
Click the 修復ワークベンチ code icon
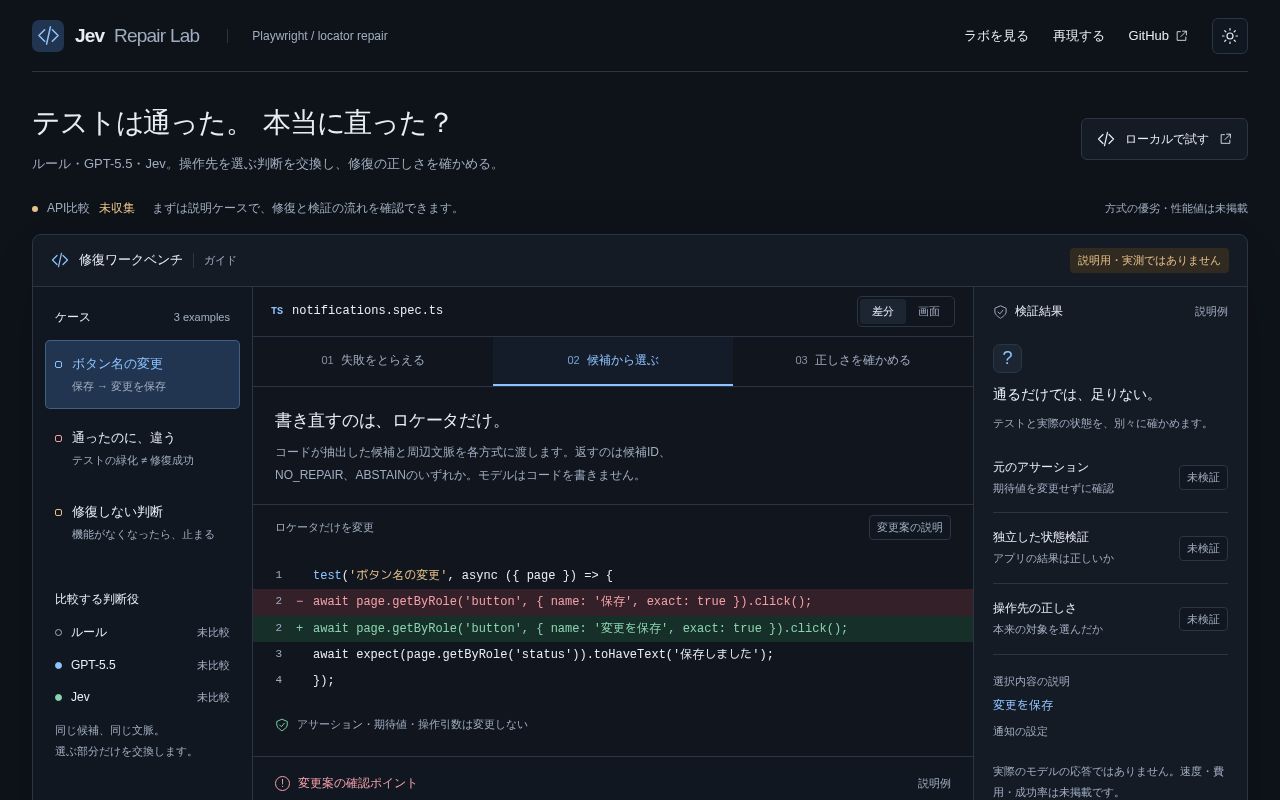tap(60, 260)
